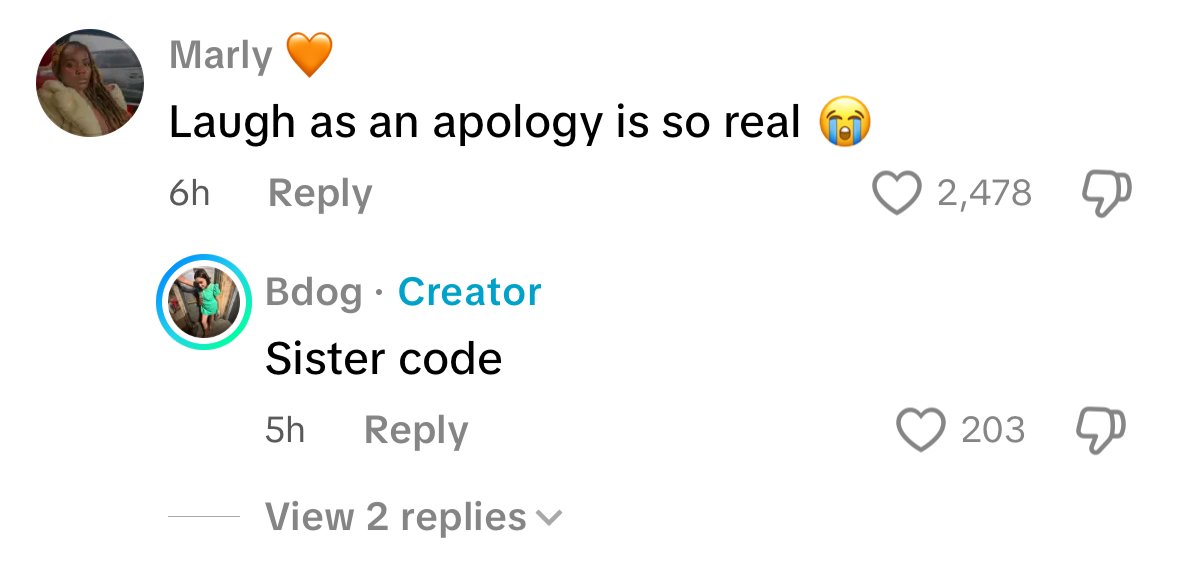
Task: Open the Marly username link
Action: (220, 56)
